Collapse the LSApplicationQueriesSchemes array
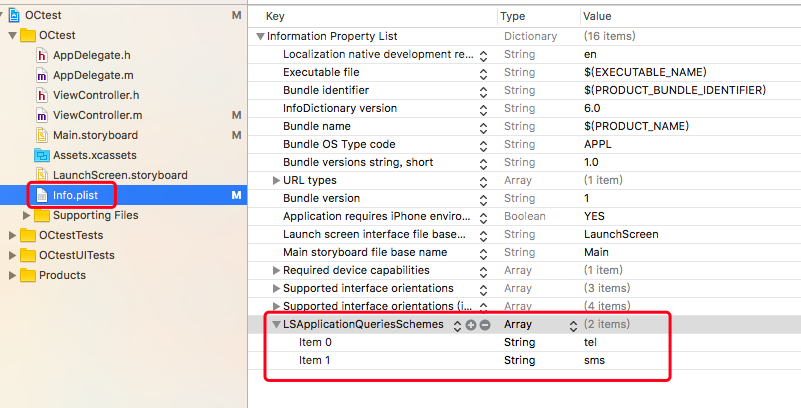 coord(276,324)
